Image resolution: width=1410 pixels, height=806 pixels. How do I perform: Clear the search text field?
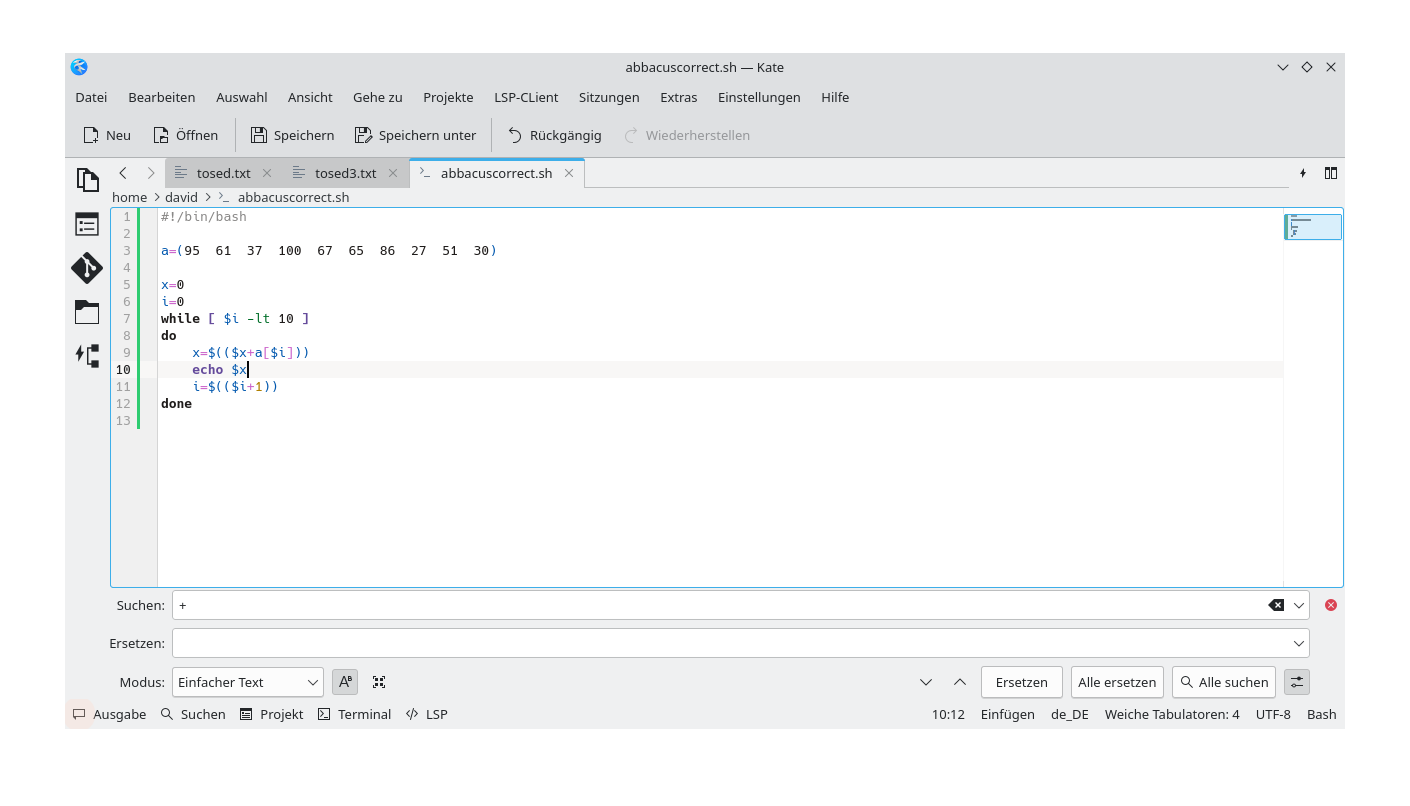pyautogui.click(x=1276, y=605)
